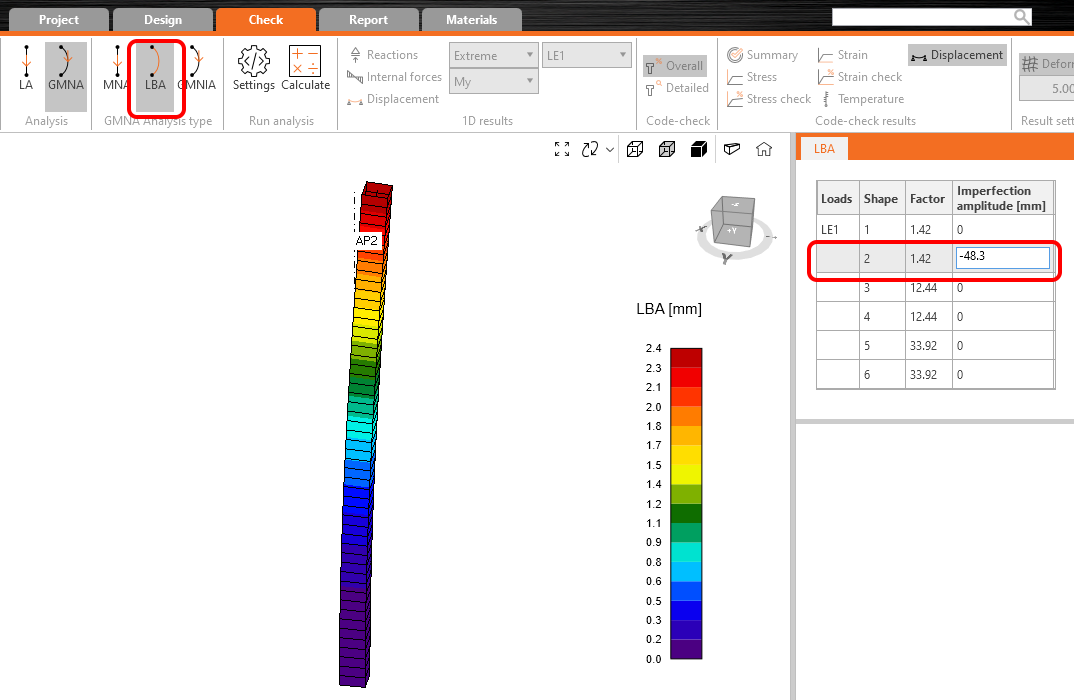Open the rotate view dropdown arrow
This screenshot has width=1074, height=700.
pyautogui.click(x=610, y=150)
